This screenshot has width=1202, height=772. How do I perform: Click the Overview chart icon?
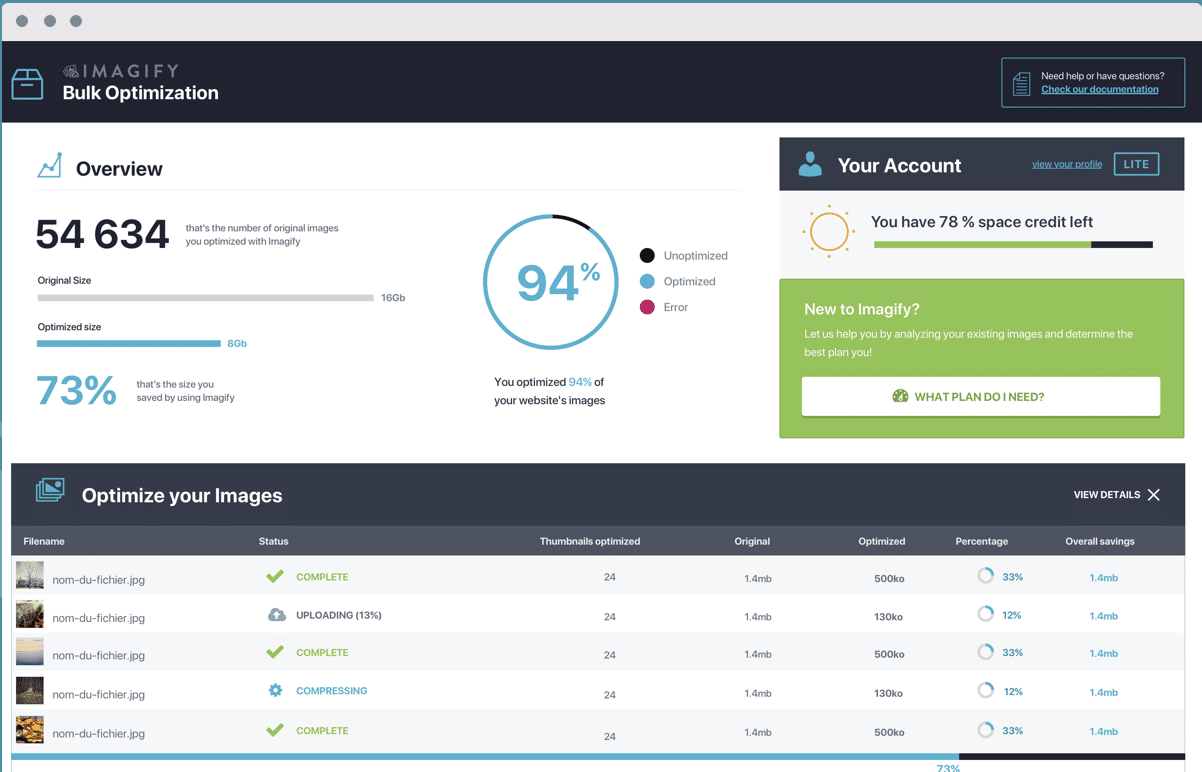coord(50,166)
